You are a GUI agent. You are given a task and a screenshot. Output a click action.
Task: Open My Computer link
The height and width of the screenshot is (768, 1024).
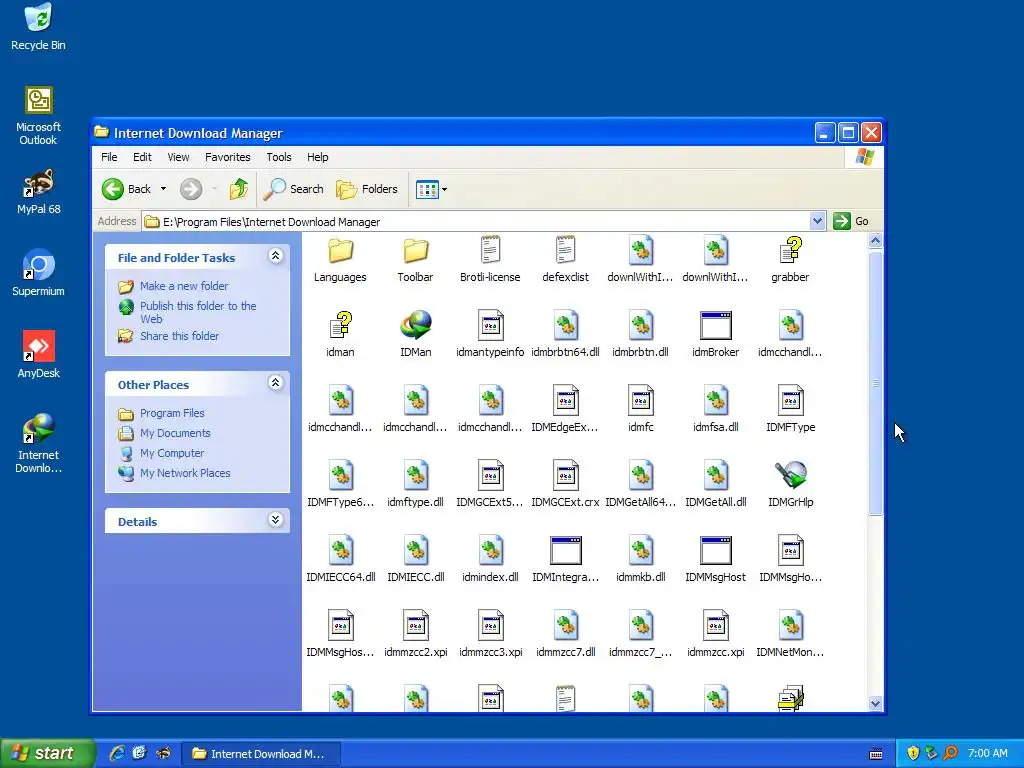[172, 453]
